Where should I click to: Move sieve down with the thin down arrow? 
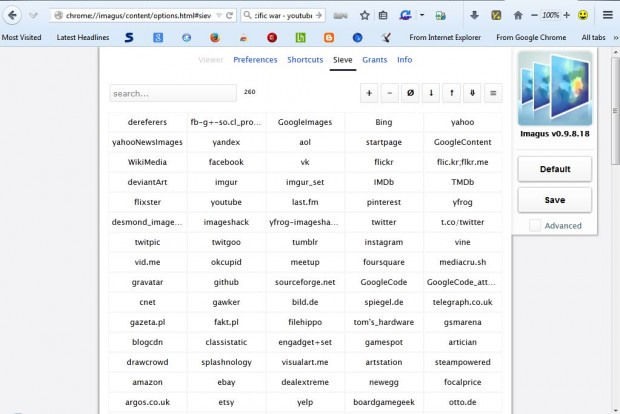coord(431,93)
